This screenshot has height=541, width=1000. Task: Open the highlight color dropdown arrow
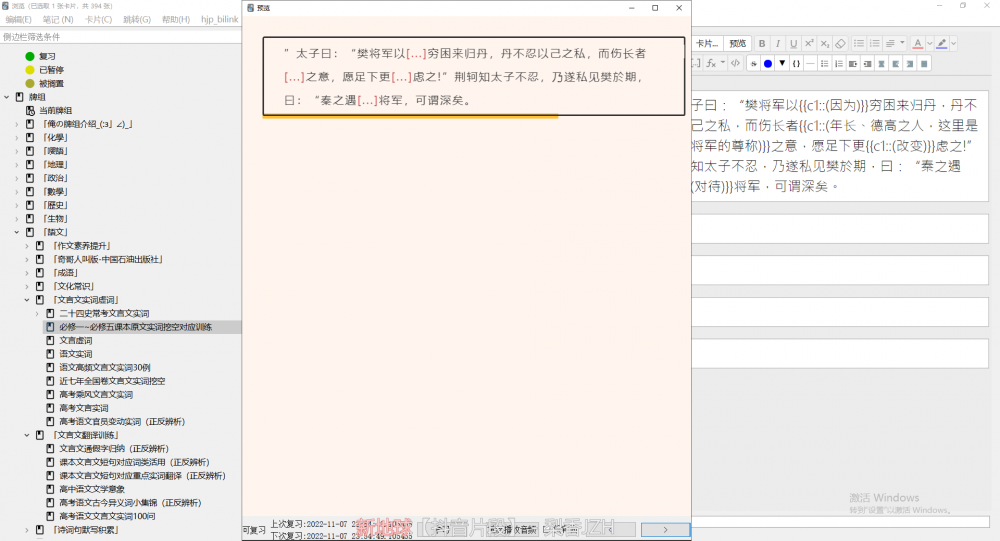click(x=953, y=43)
